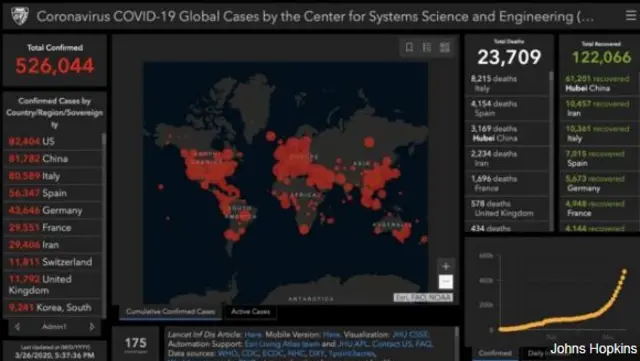Click the Germany recovered entry

599,183
